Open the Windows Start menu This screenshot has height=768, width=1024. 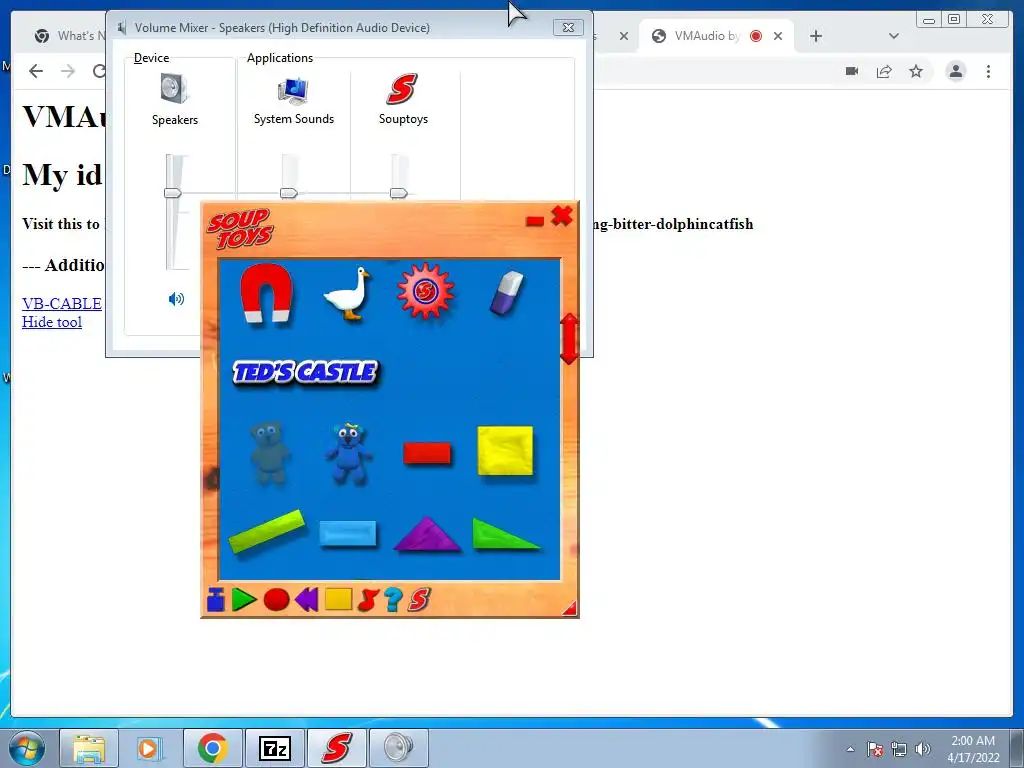[27, 748]
